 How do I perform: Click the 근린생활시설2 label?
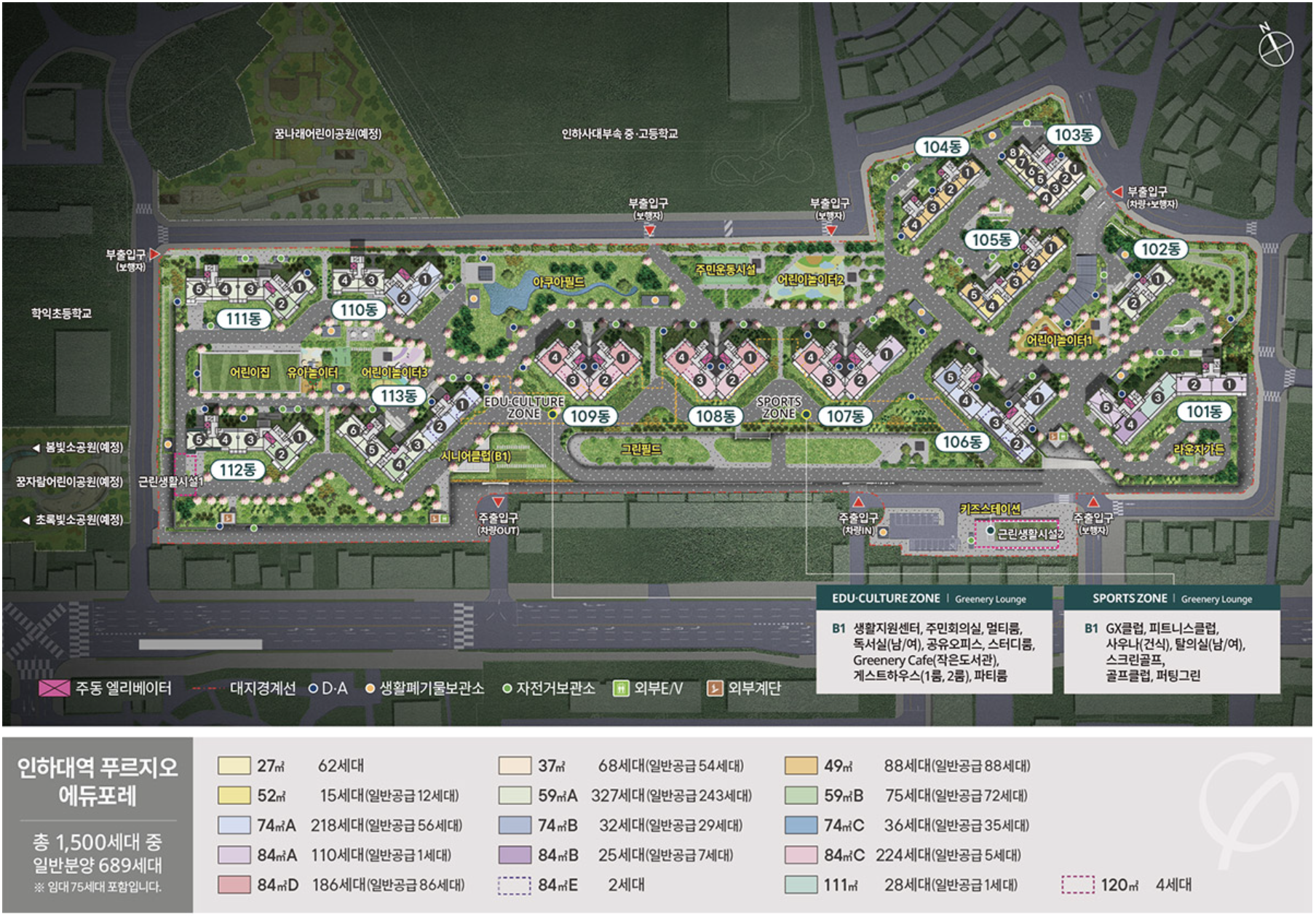(x=1030, y=534)
